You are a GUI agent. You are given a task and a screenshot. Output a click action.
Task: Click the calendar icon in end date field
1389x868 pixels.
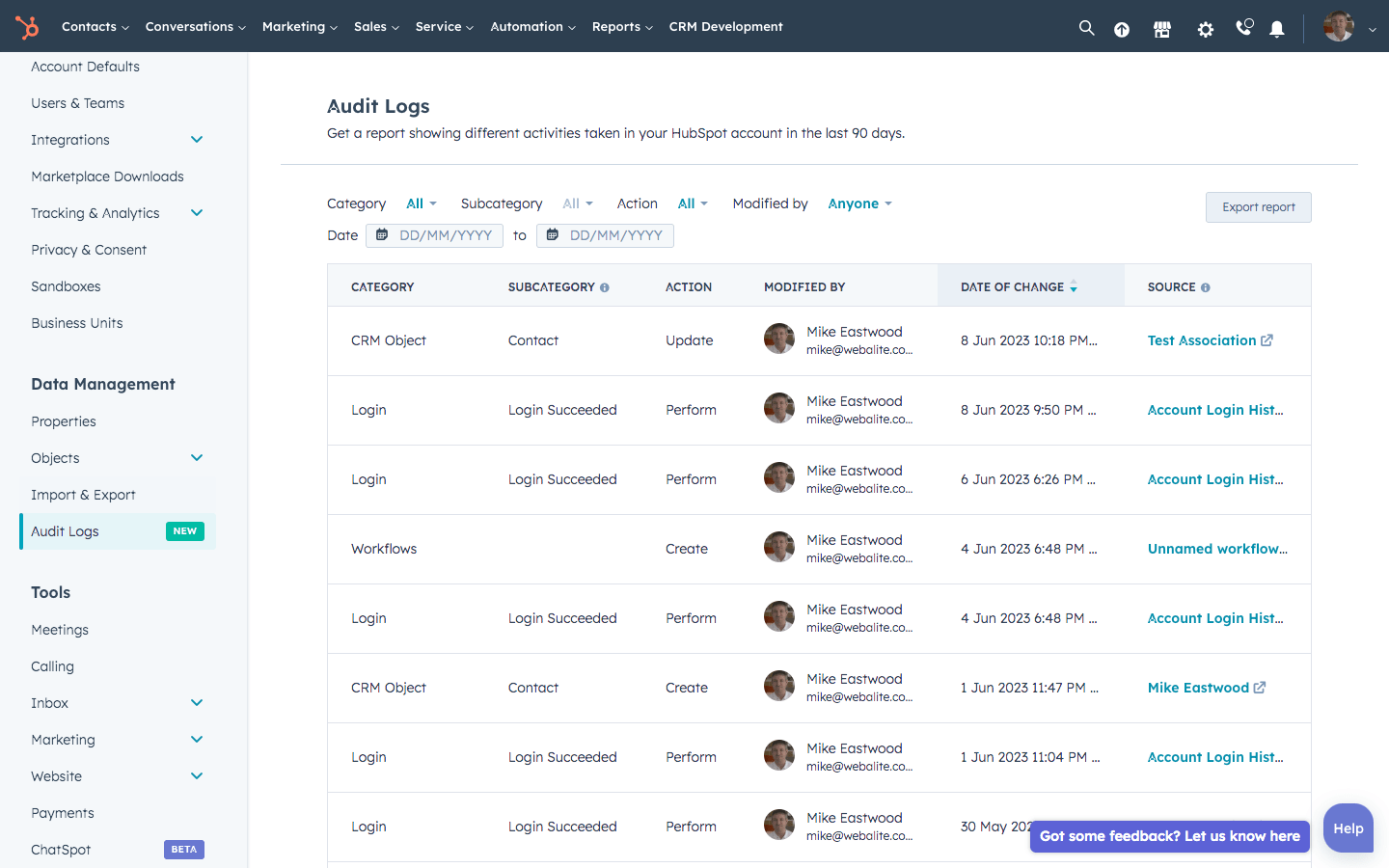(x=553, y=235)
